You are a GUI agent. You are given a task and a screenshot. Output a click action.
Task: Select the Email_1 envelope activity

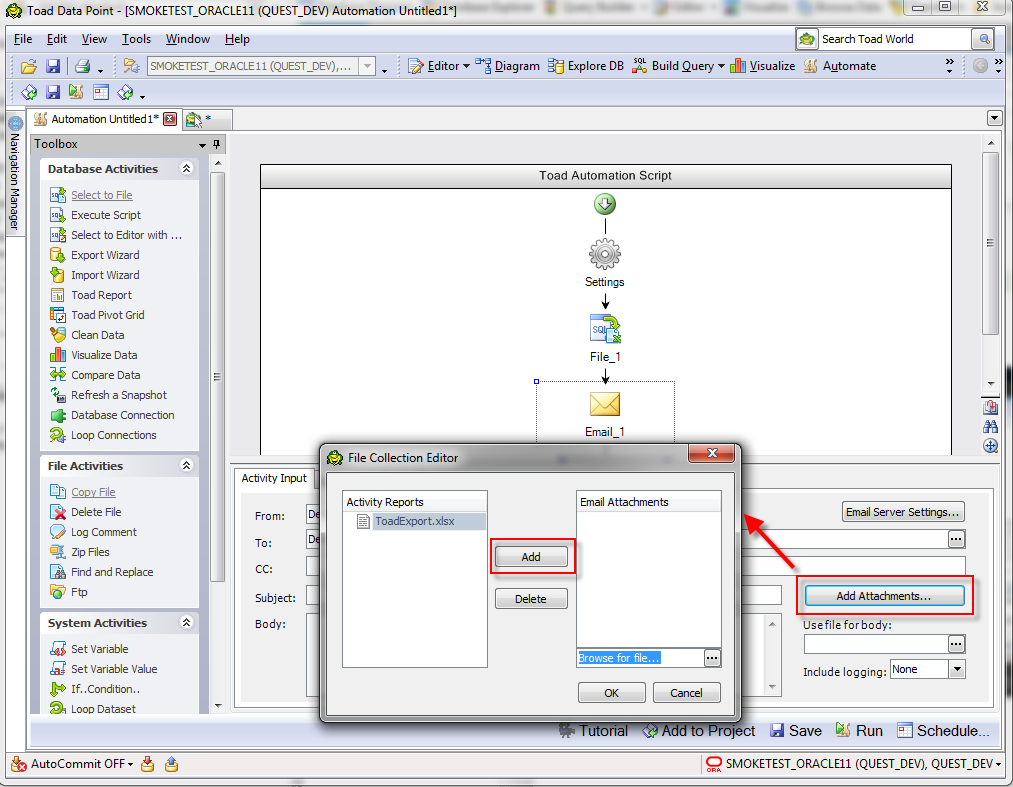coord(605,405)
